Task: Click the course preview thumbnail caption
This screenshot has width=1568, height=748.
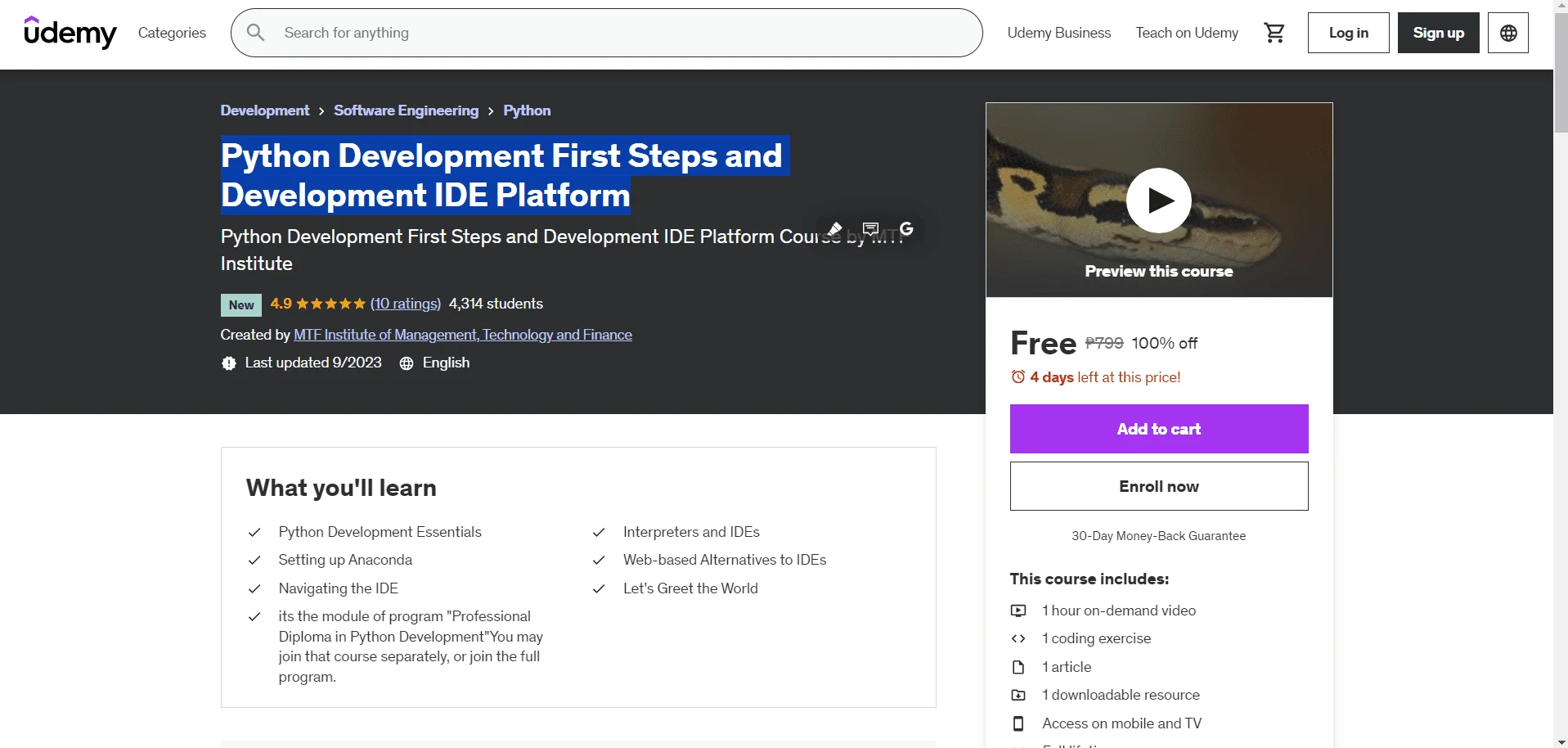Action: click(x=1159, y=272)
